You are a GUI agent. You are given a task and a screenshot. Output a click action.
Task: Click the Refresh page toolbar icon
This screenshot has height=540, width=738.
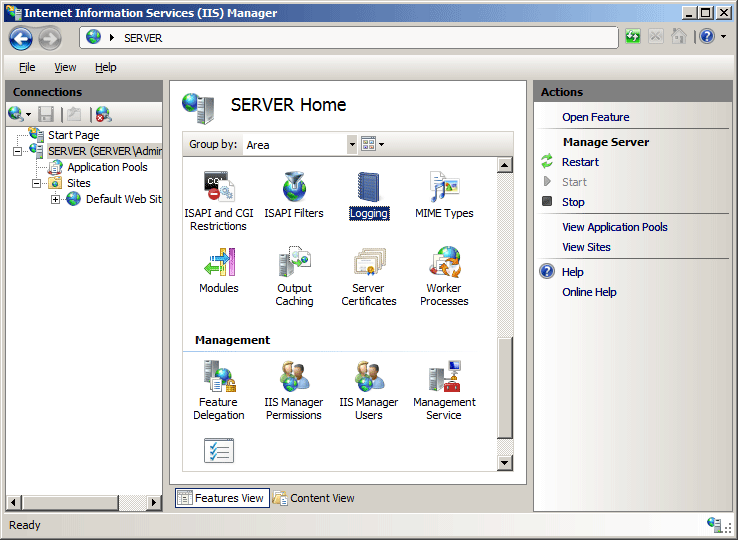click(633, 36)
